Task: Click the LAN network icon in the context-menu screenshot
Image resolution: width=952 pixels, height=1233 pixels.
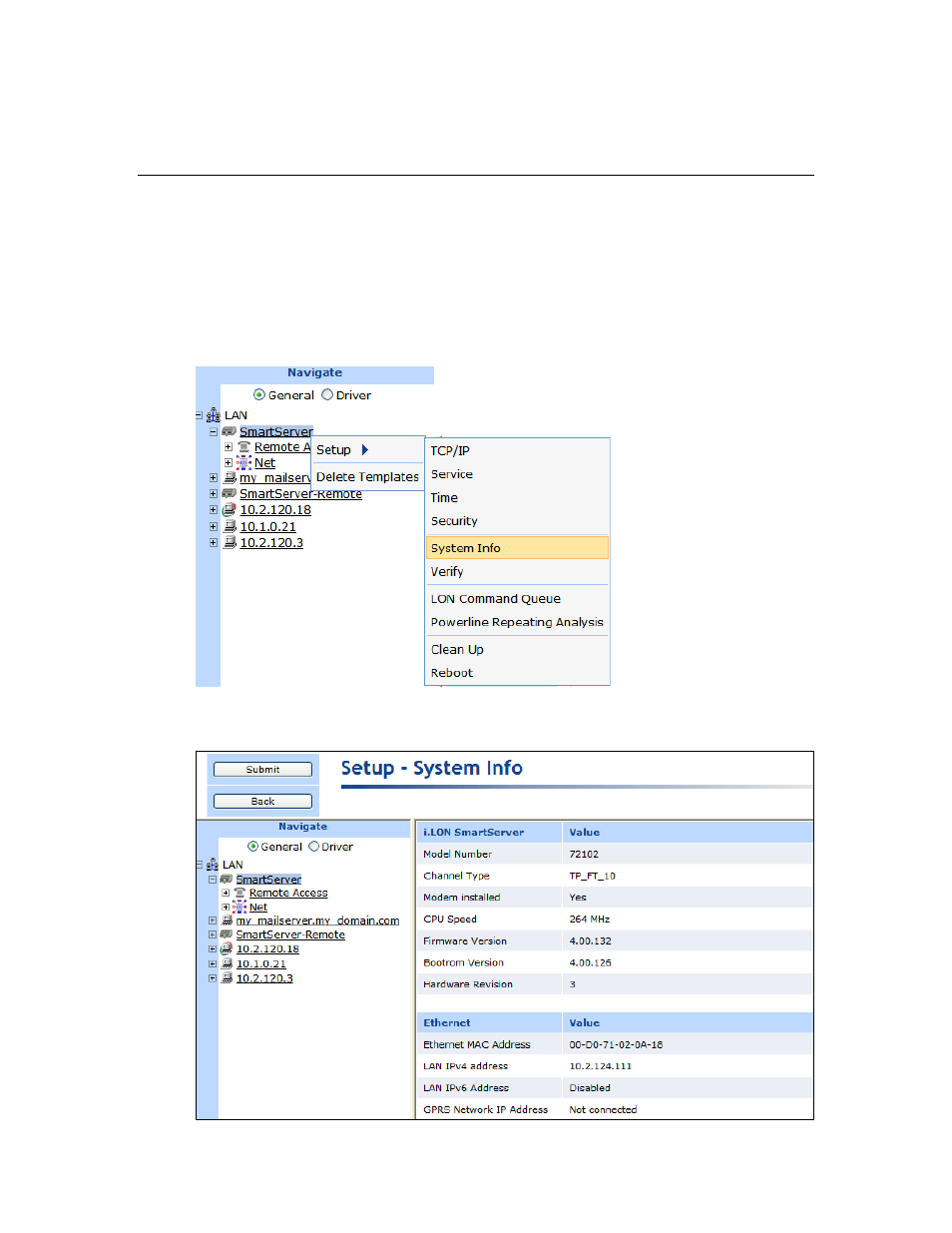Action: (x=214, y=415)
